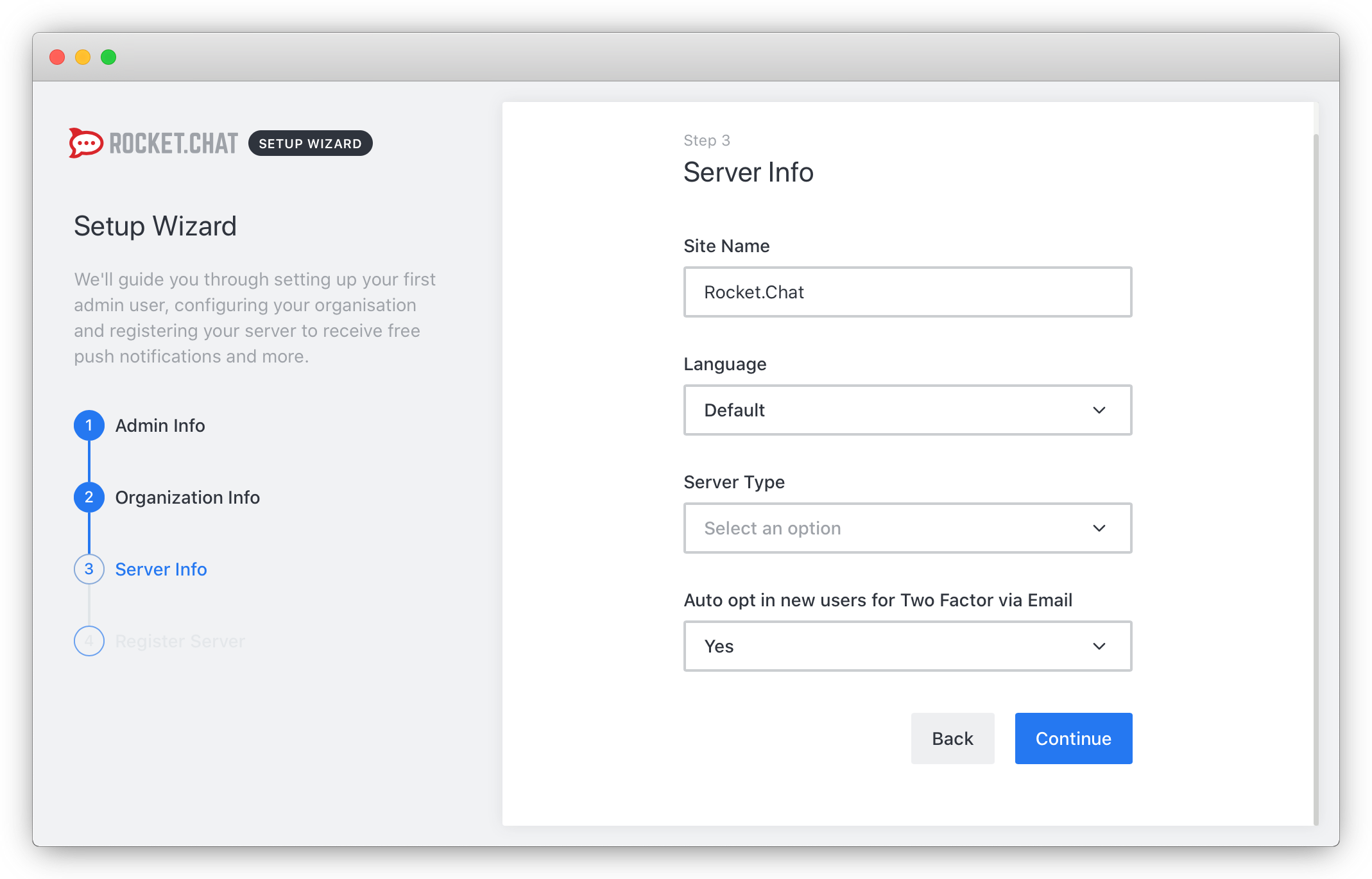
Task: Click the Site Name input field
Action: [x=907, y=292]
